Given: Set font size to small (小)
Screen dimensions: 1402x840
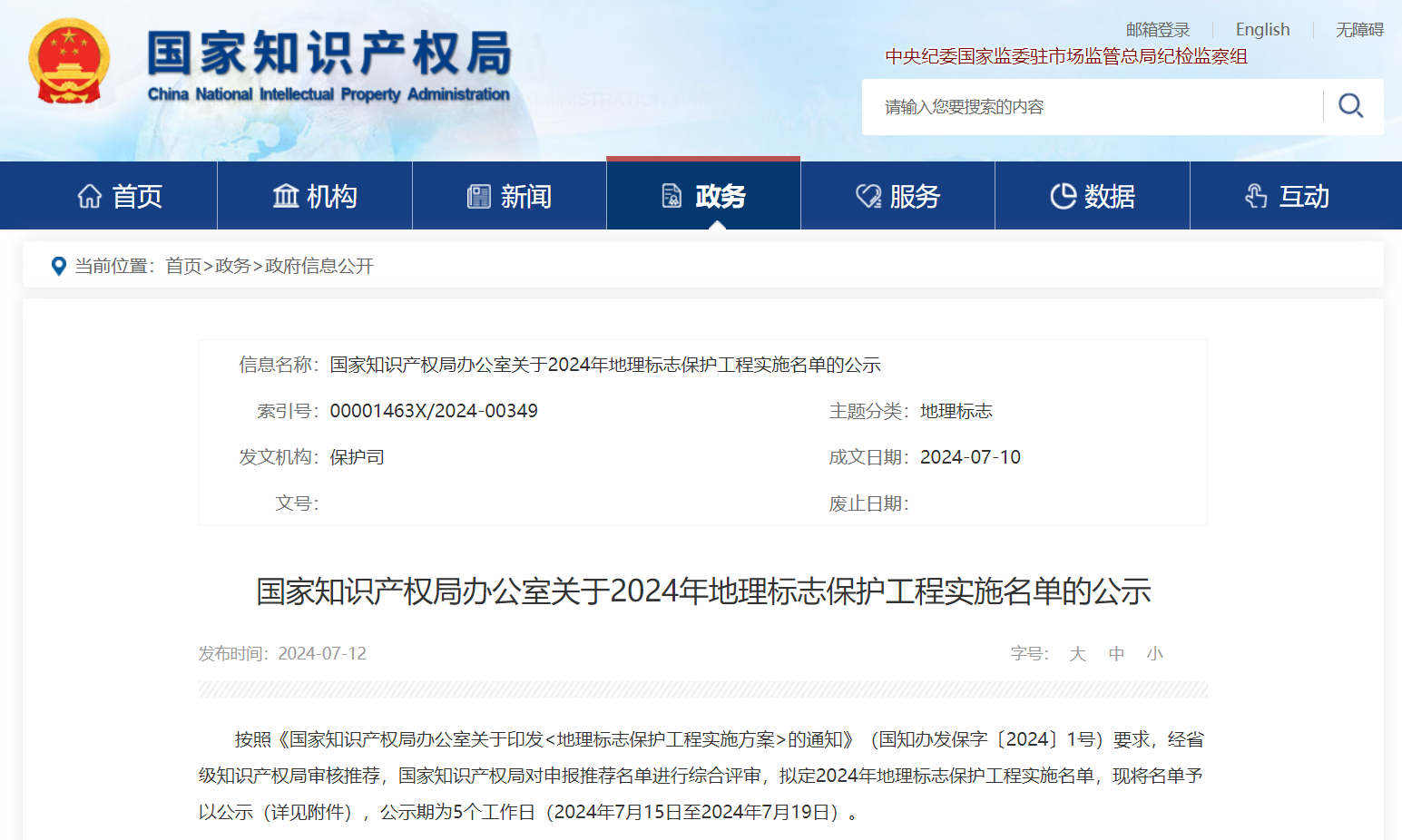Looking at the screenshot, I should point(1154,654).
